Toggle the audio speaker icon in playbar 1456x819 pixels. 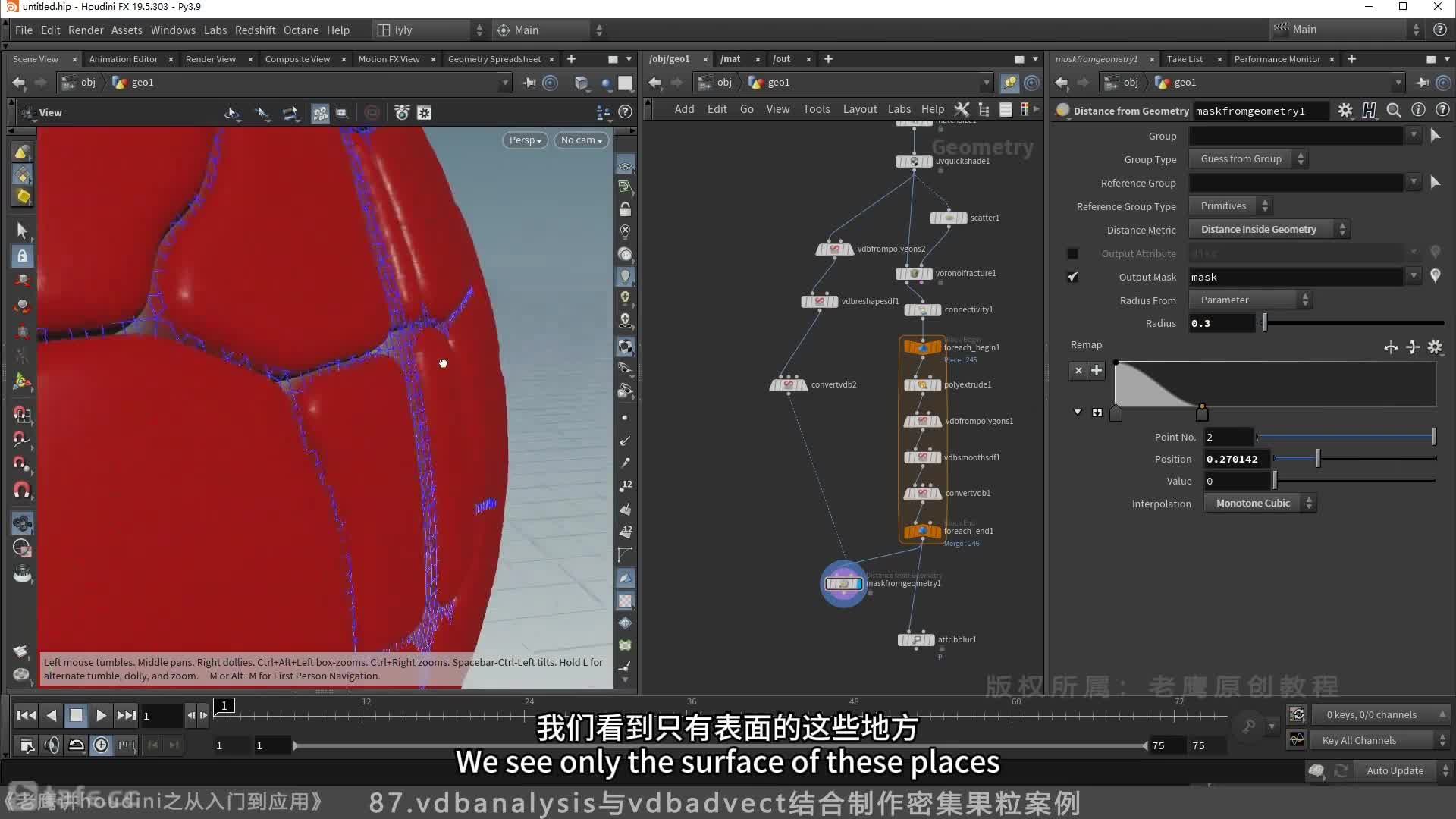click(52, 745)
